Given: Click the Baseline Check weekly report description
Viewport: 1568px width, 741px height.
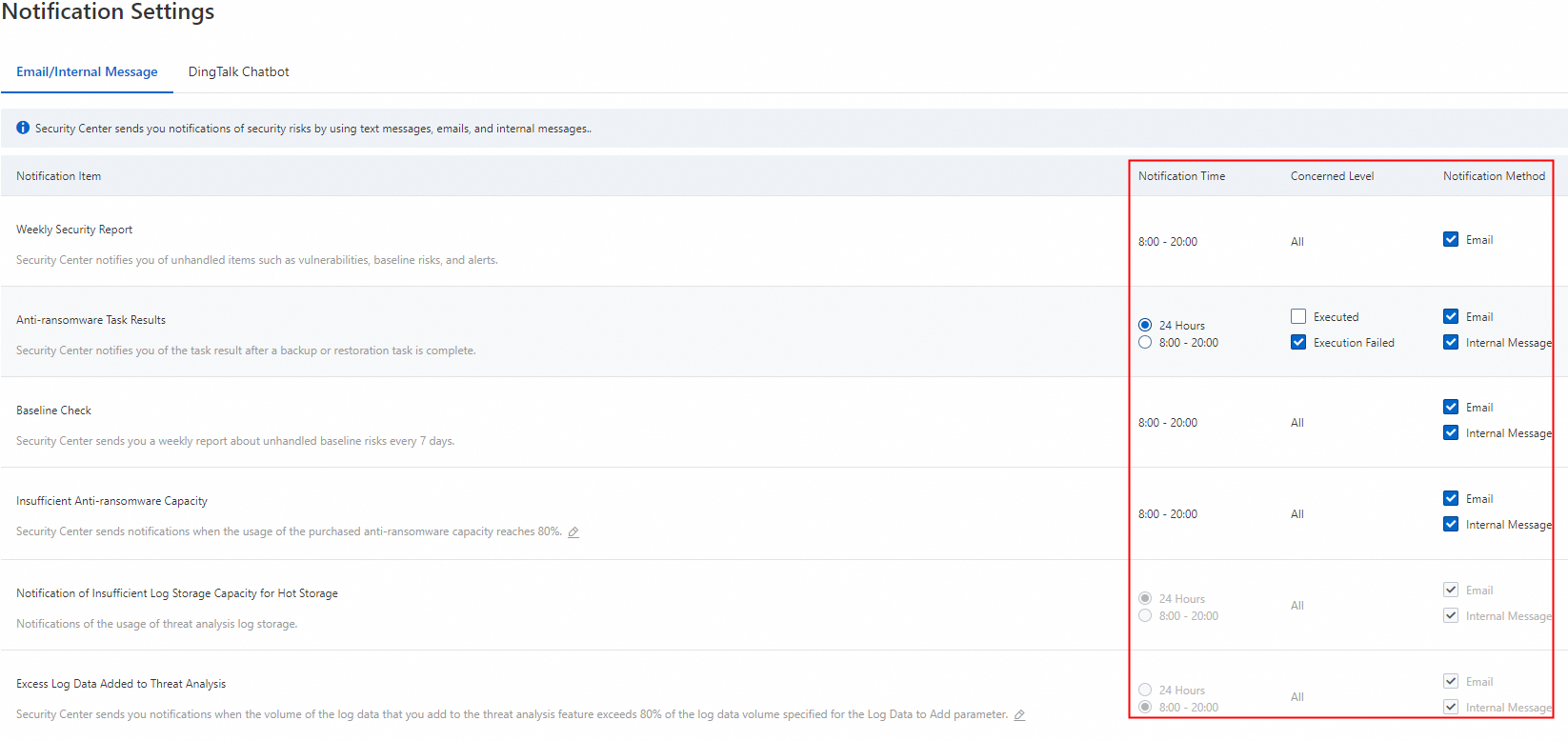Looking at the screenshot, I should pos(235,441).
